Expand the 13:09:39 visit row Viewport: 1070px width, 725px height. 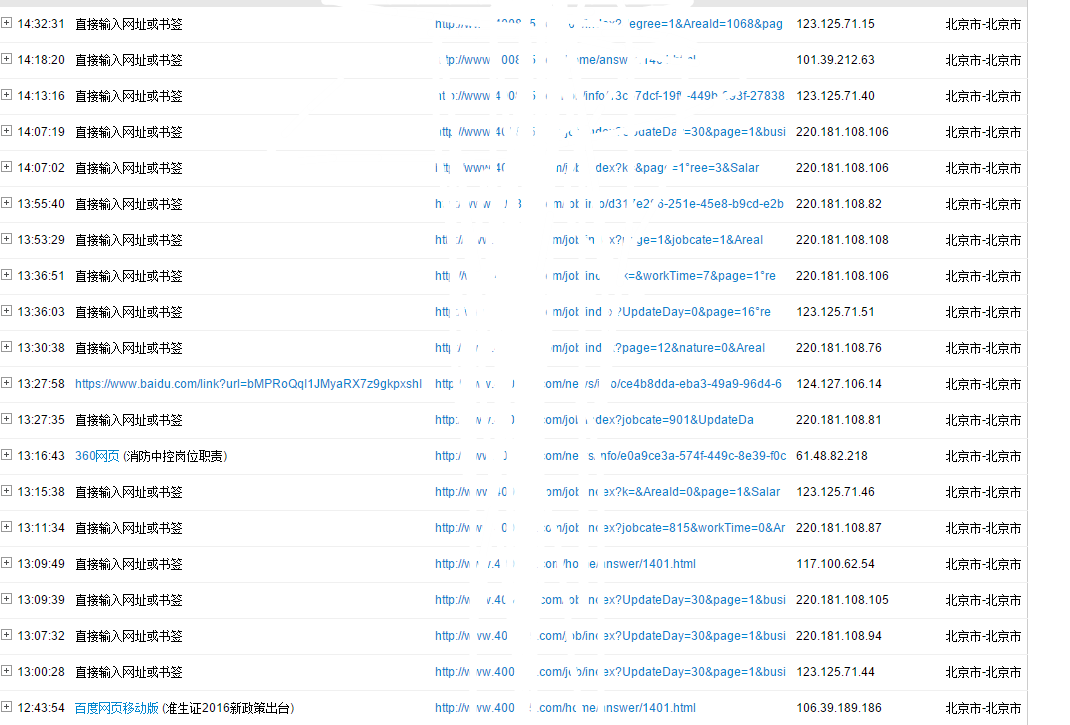pyautogui.click(x=6, y=599)
